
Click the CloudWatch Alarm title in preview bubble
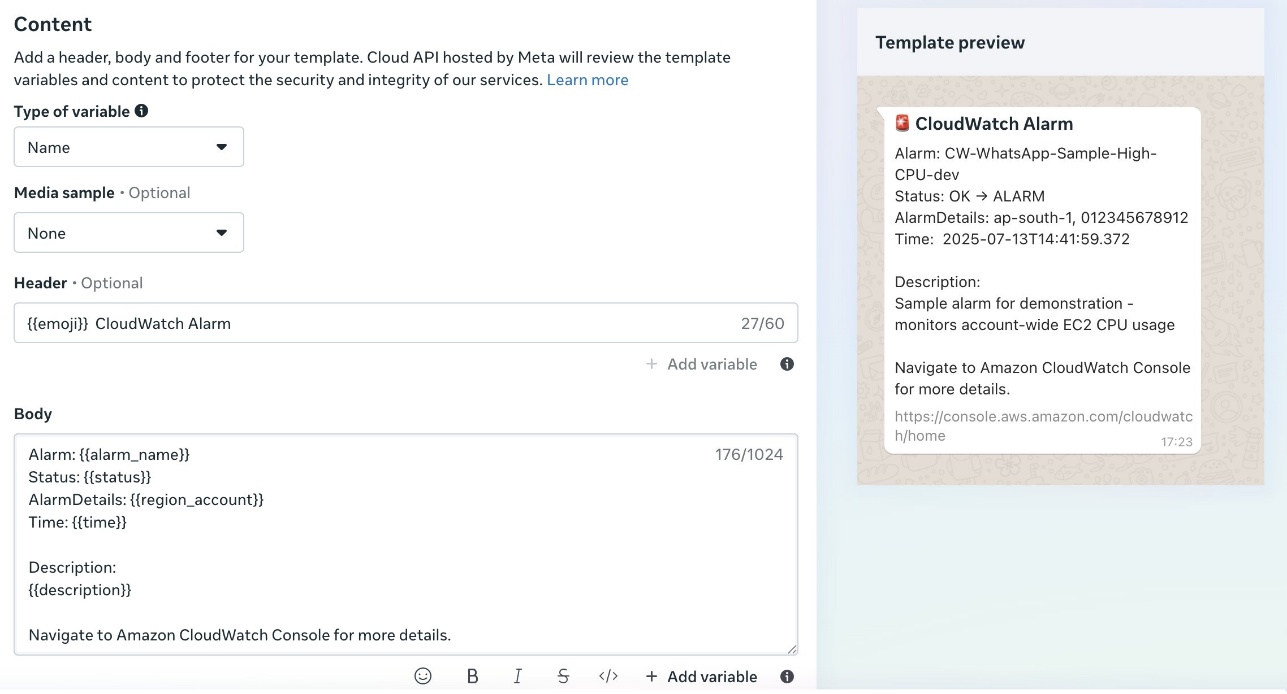click(993, 124)
